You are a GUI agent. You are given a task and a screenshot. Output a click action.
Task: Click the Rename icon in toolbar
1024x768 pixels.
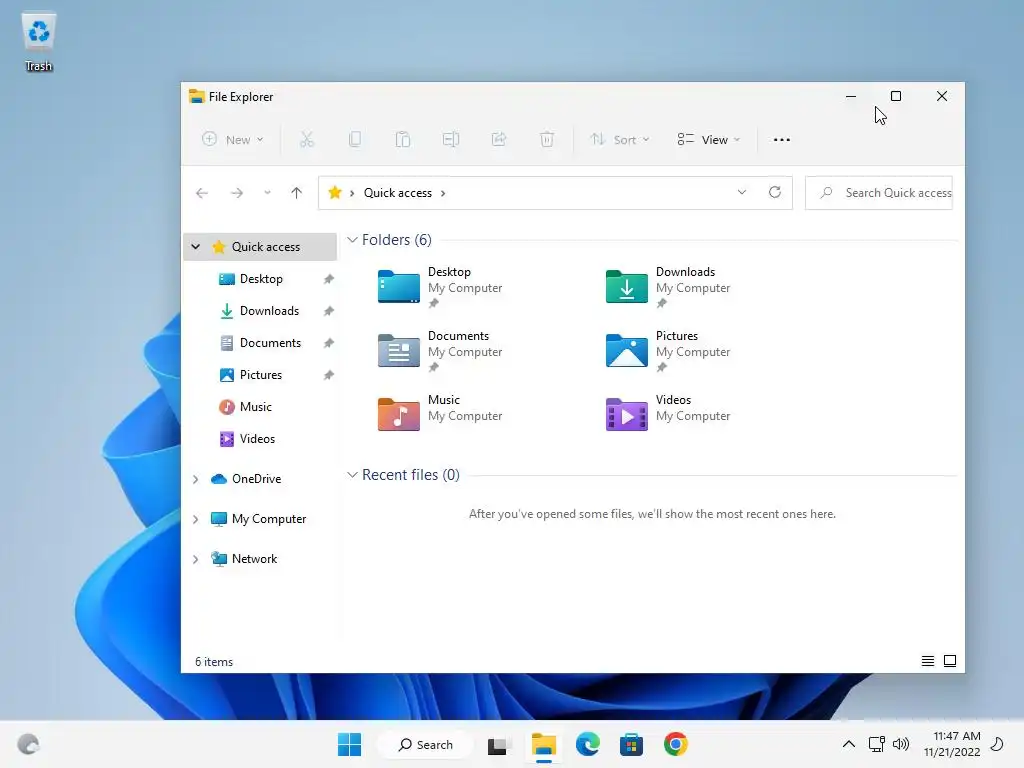[451, 139]
